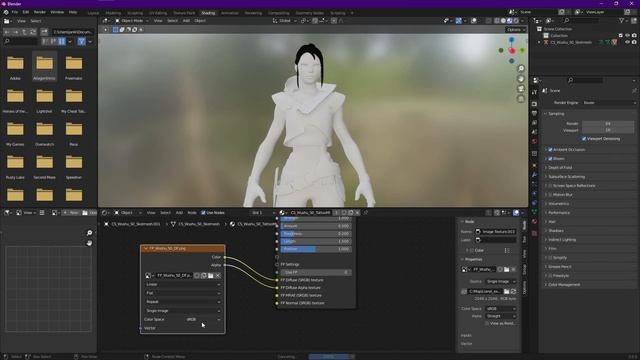Viewport: 640px width, 360px height.
Task: Open Repeat extension dropdown in image node
Action: [x=183, y=302]
